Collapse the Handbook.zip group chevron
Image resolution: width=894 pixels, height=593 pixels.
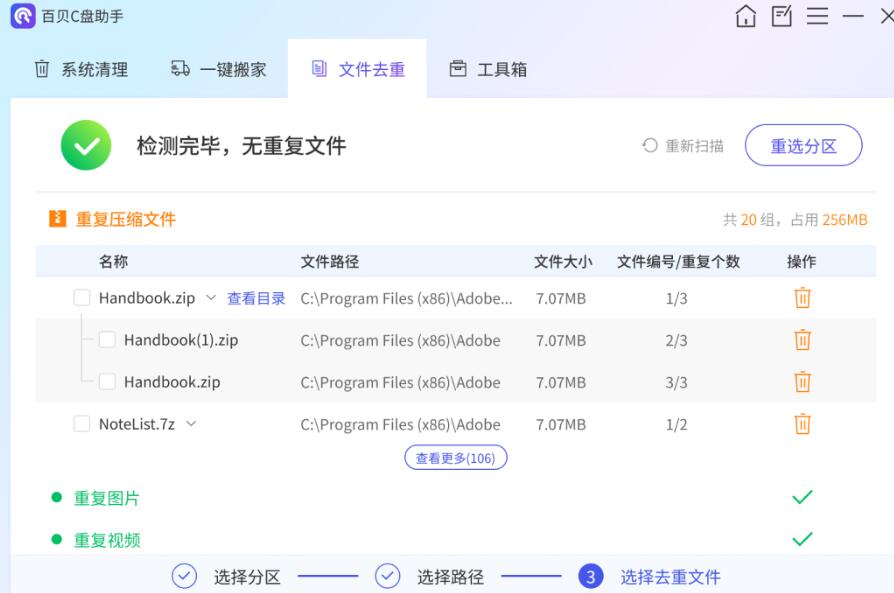click(211, 298)
